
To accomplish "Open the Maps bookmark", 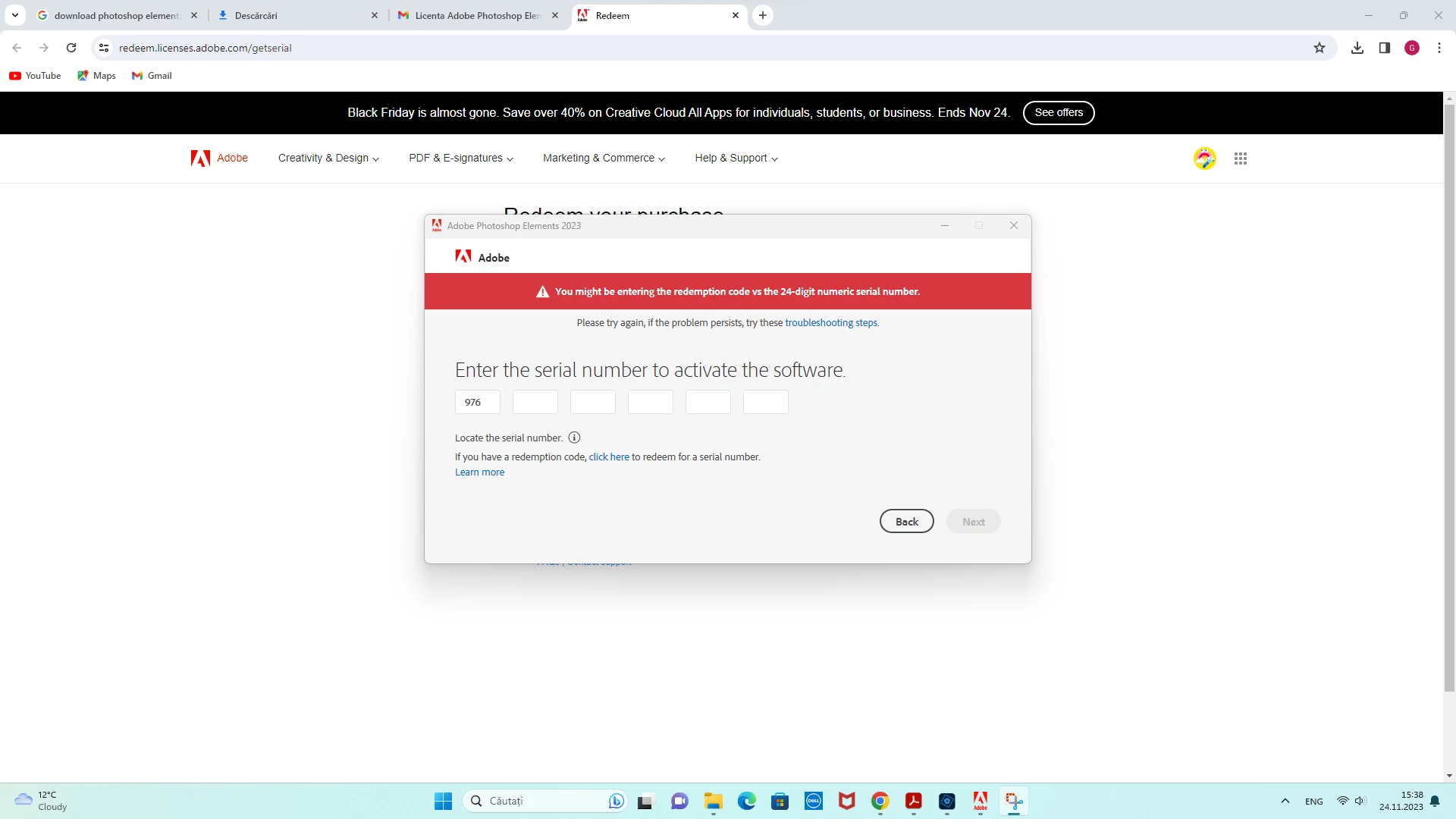I will (96, 76).
